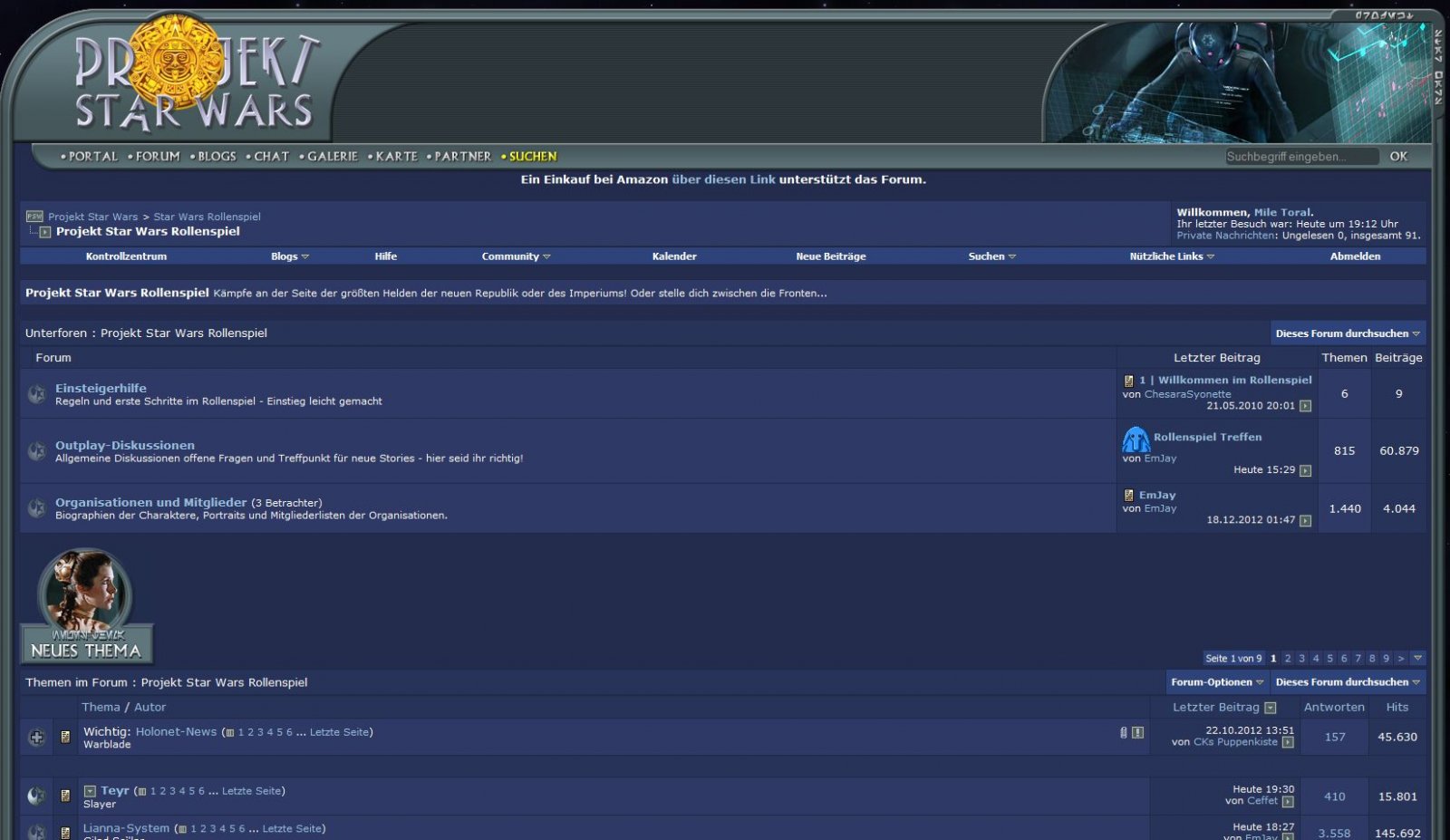Click the NEUES THEMA button
This screenshot has height=840, width=1450.
tap(86, 606)
